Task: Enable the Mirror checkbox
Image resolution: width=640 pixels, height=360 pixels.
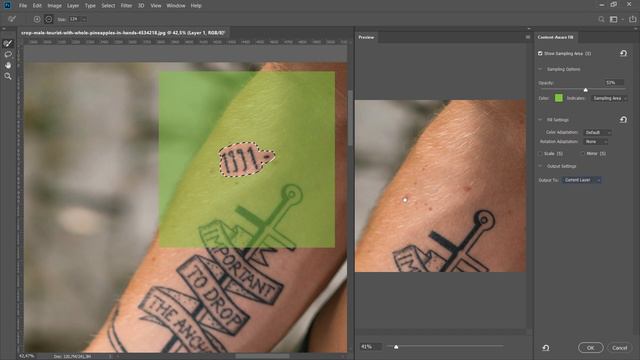Action: coord(582,153)
